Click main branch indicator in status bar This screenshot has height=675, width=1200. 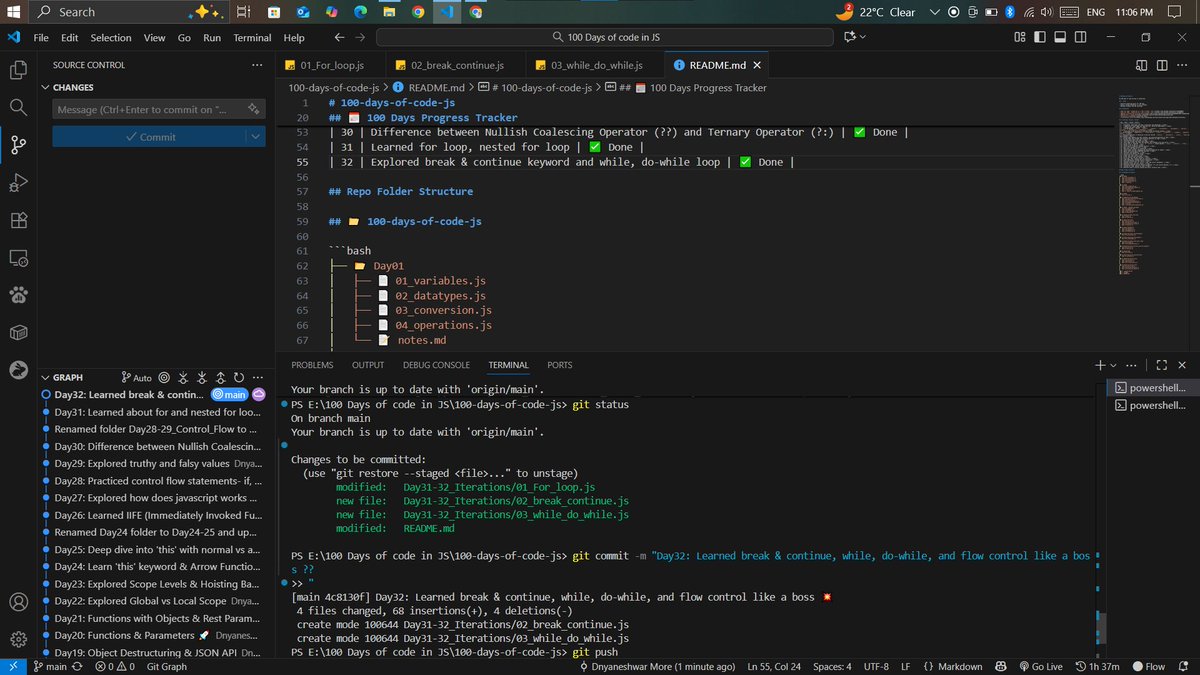51,666
